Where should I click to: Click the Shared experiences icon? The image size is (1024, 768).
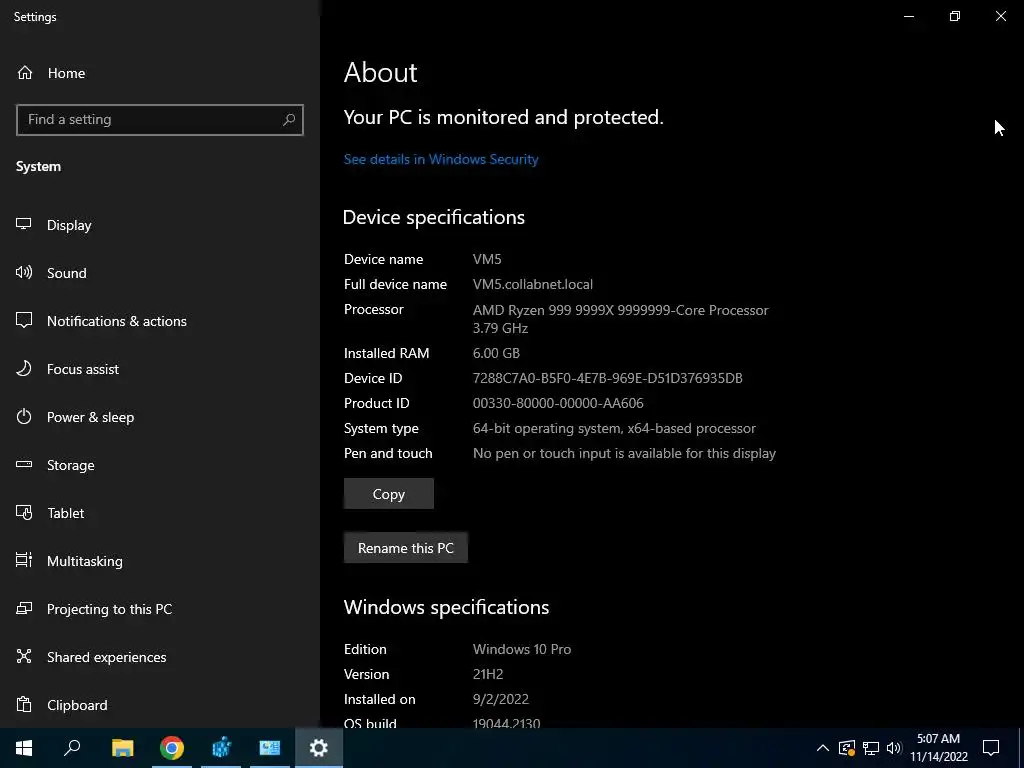24,656
